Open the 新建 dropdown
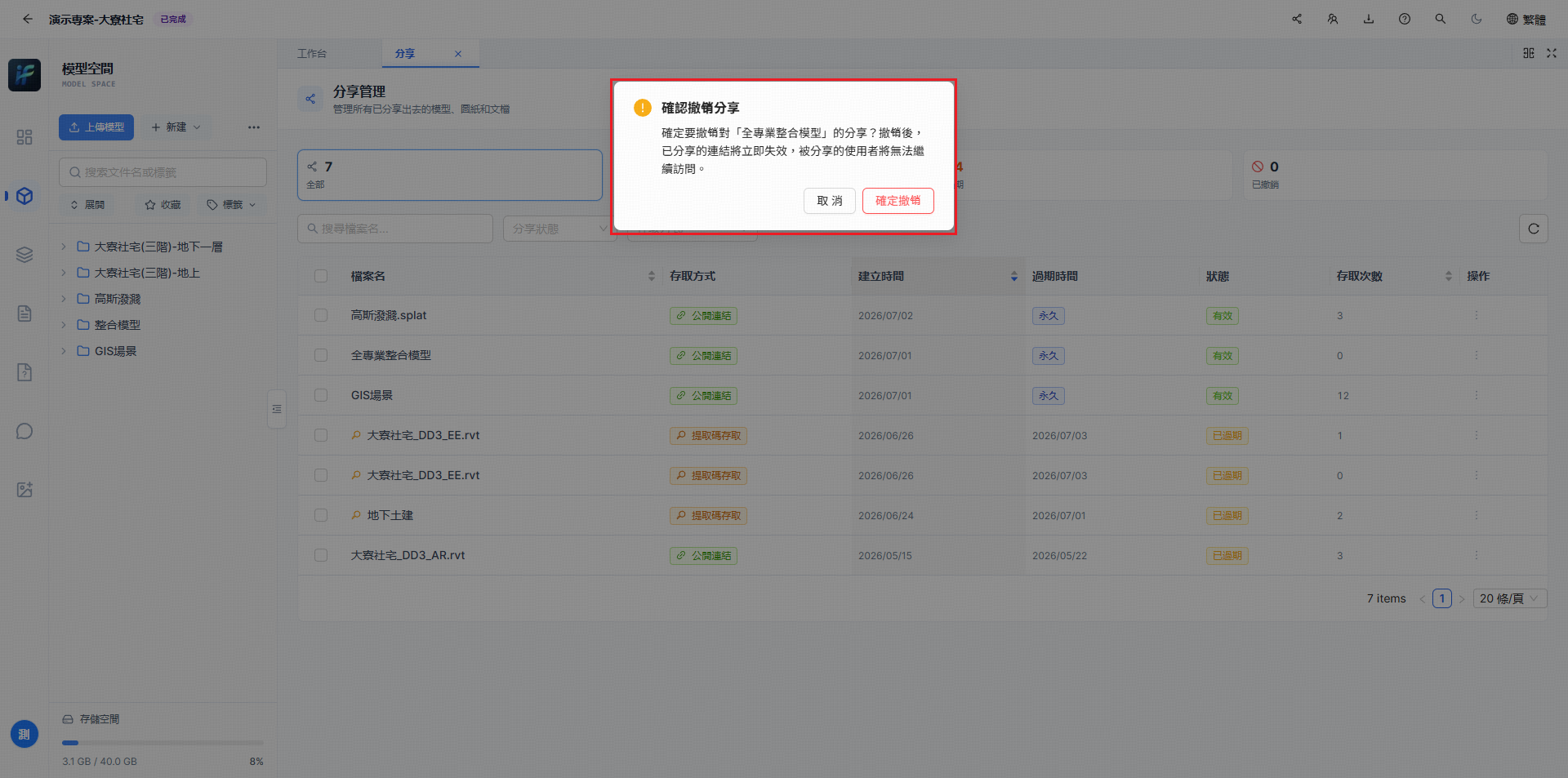This screenshot has width=1568, height=778. tap(176, 127)
